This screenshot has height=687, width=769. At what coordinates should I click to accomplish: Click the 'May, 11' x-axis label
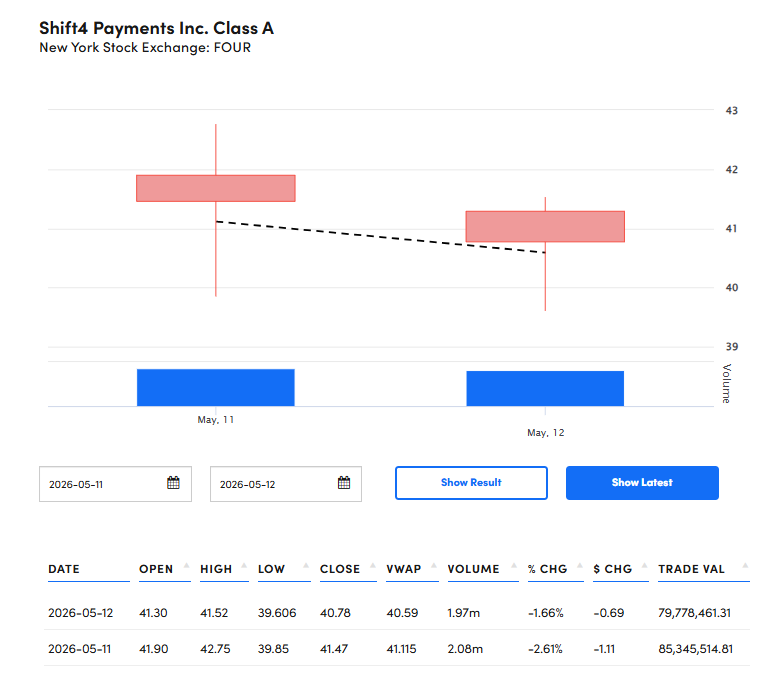216,420
